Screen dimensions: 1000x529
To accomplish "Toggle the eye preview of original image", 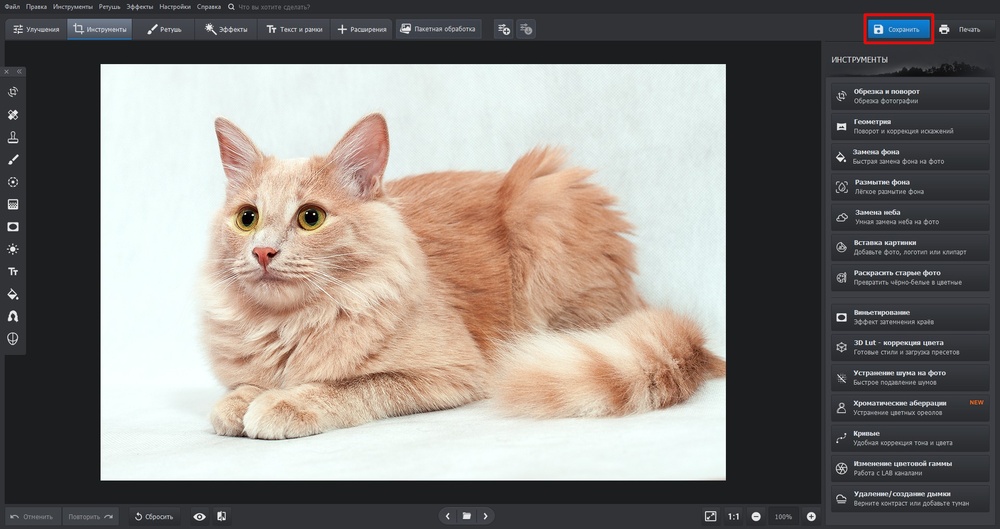I will pyautogui.click(x=199, y=516).
